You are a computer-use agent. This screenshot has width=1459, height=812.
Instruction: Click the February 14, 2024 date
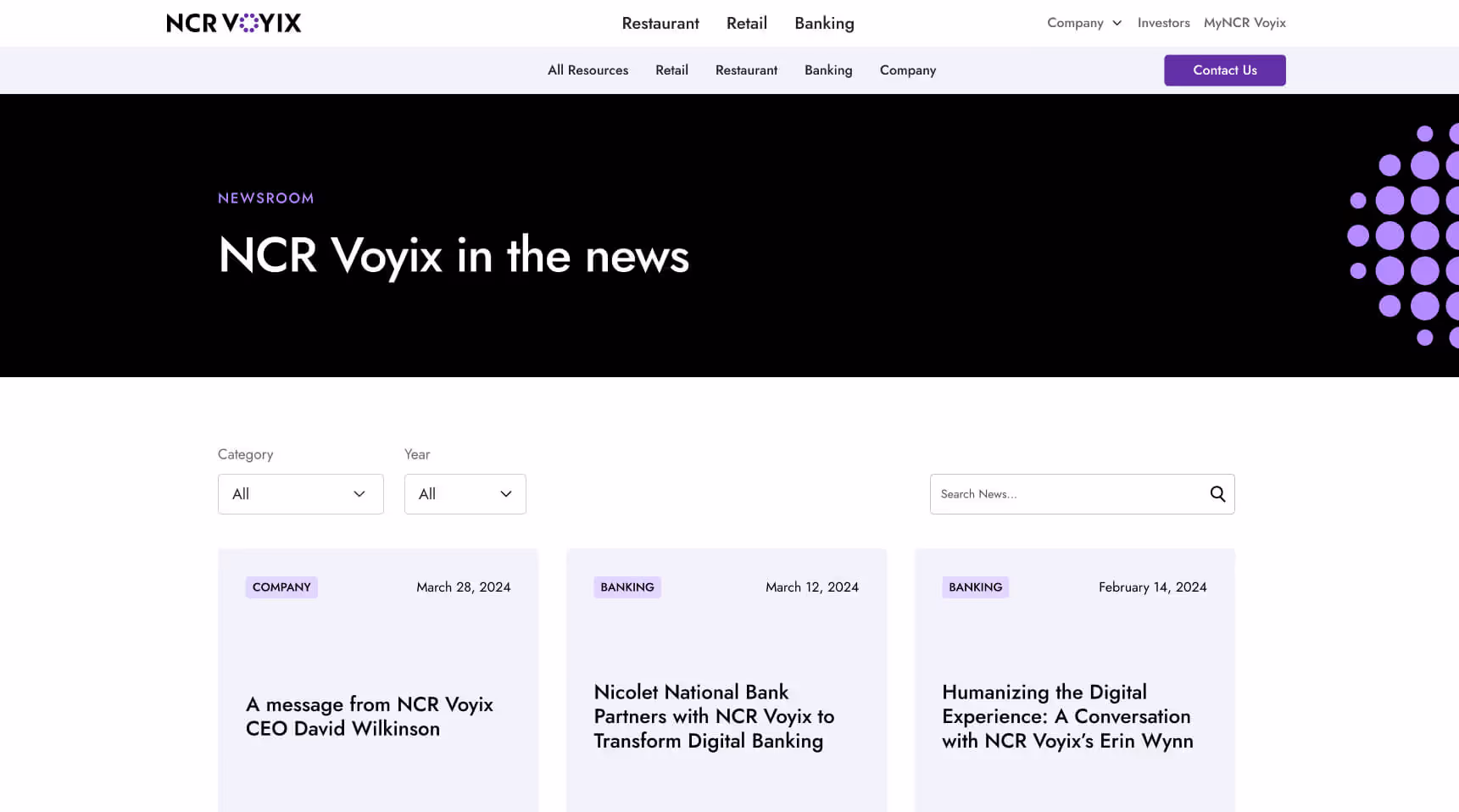tap(1153, 587)
